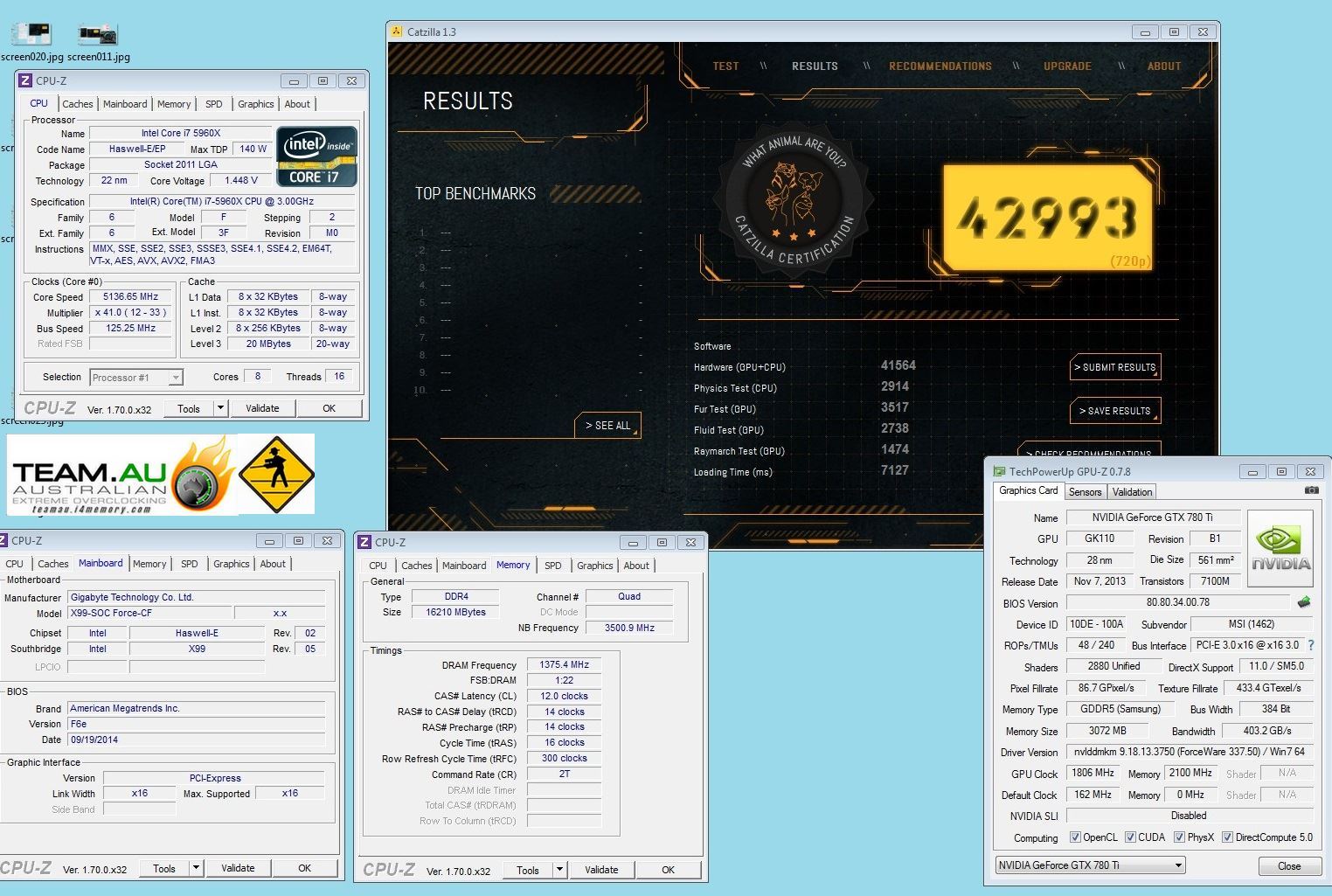Click the Catzilla Certification badge
Viewport: 1332px width, 896px height.
click(794, 202)
